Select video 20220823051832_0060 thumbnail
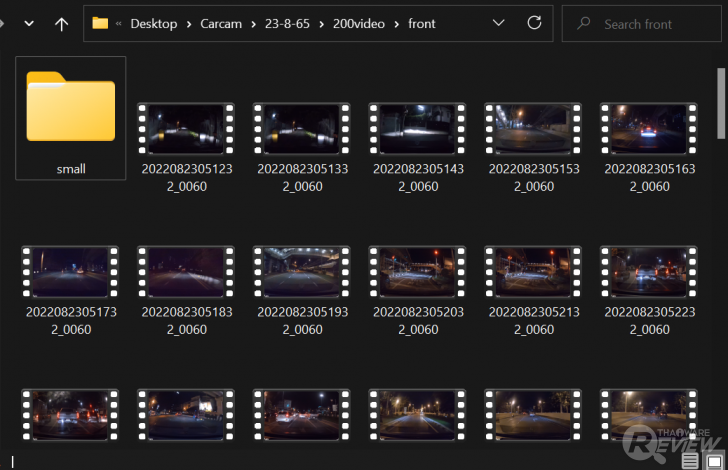Screen dimensions: 728x470 186,272
